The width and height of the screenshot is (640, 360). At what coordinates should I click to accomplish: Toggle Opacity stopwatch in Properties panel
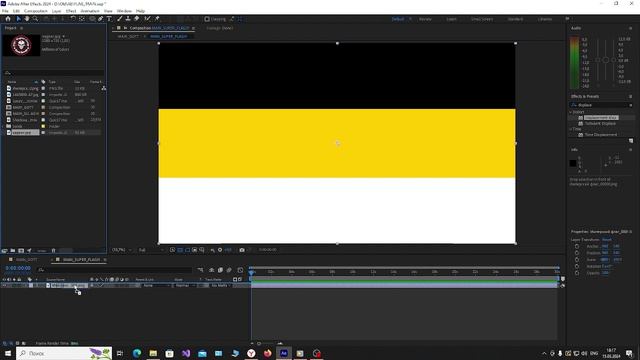pos(577,273)
